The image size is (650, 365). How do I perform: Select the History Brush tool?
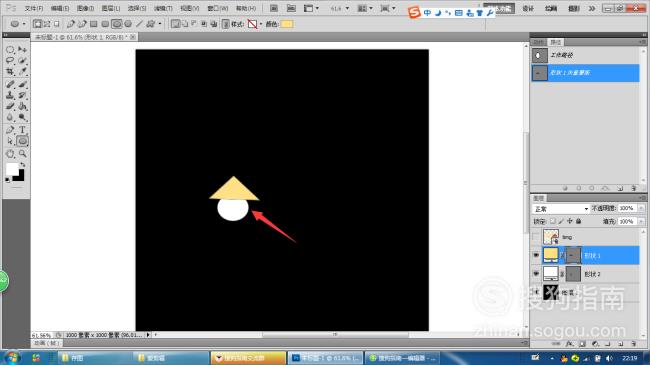22,95
